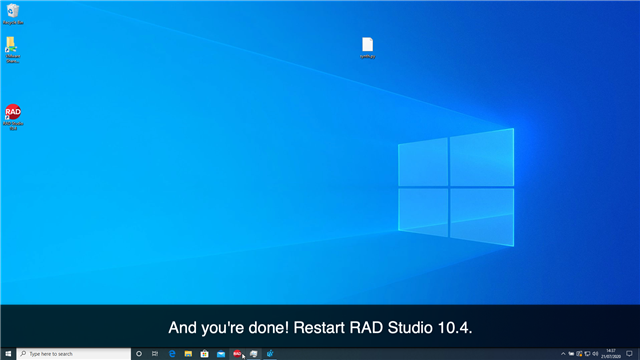Open Cortana from the taskbar
Image resolution: width=640 pixels, height=360 pixels.
click(x=139, y=354)
